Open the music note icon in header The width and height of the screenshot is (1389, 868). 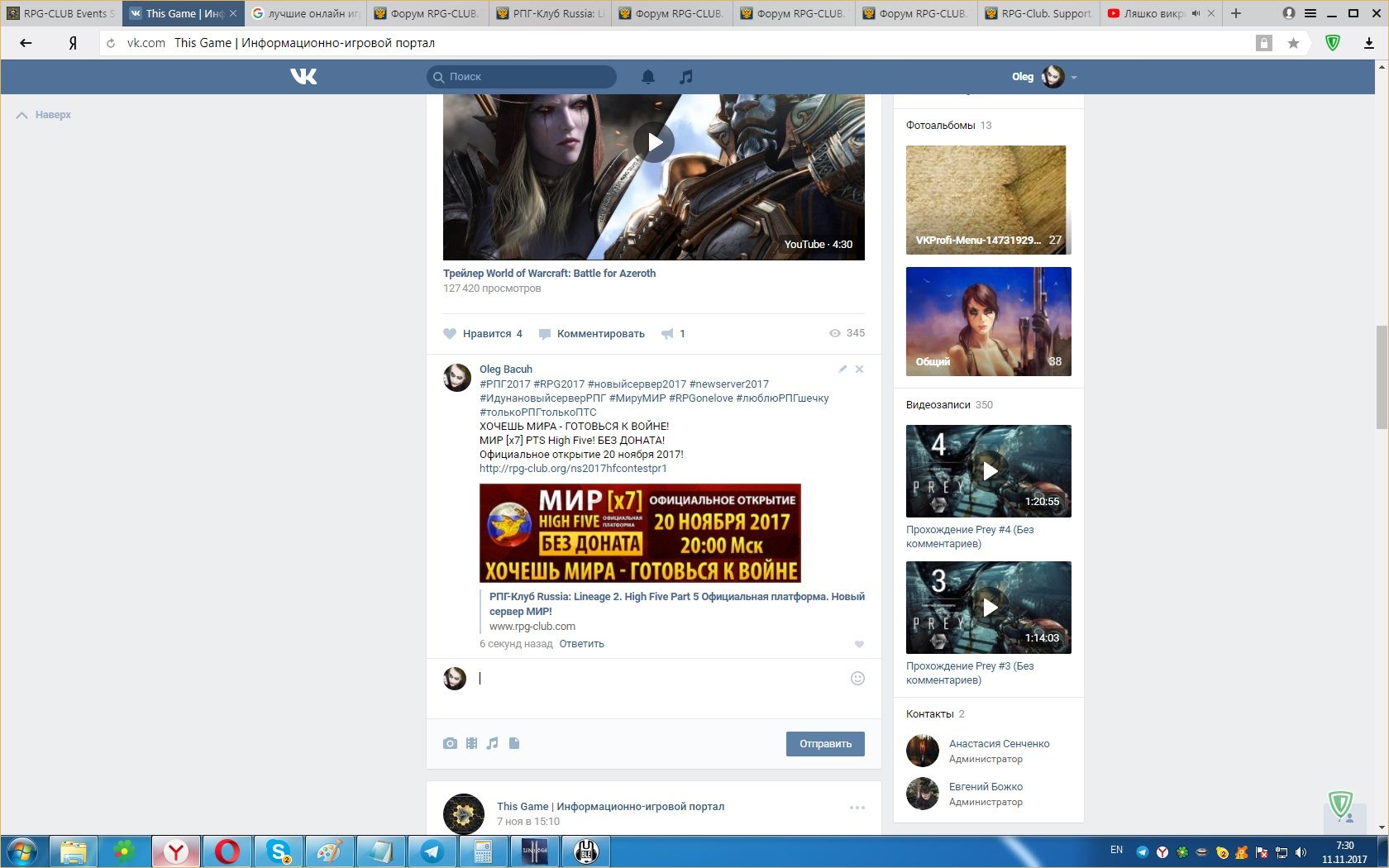pos(685,77)
